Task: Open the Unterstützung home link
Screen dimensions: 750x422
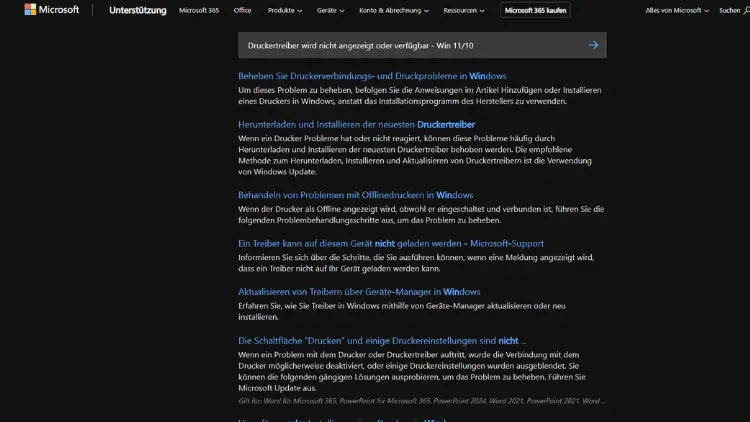Action: click(138, 10)
